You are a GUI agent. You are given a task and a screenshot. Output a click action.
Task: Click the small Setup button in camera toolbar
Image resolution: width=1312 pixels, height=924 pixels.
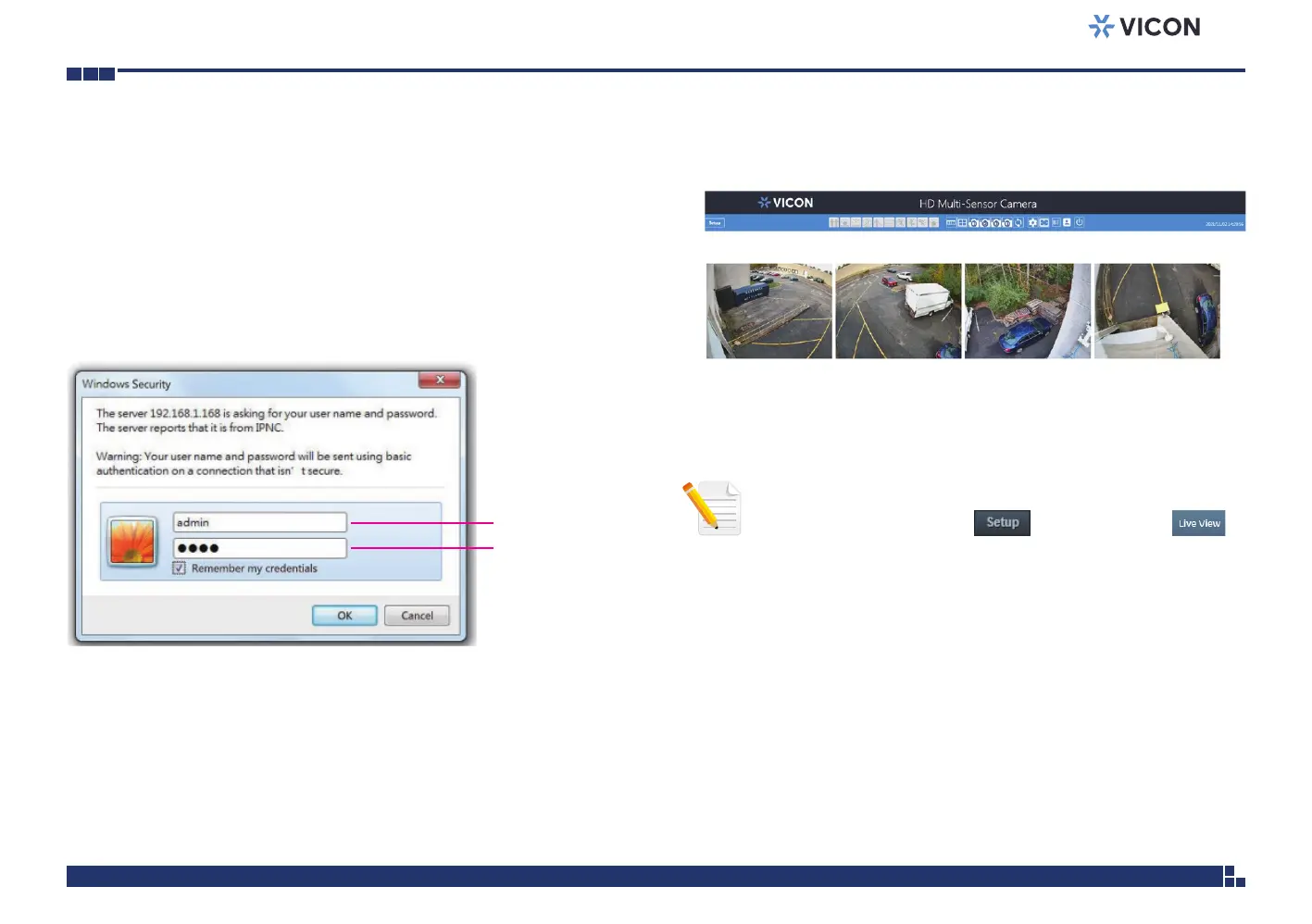point(715,223)
